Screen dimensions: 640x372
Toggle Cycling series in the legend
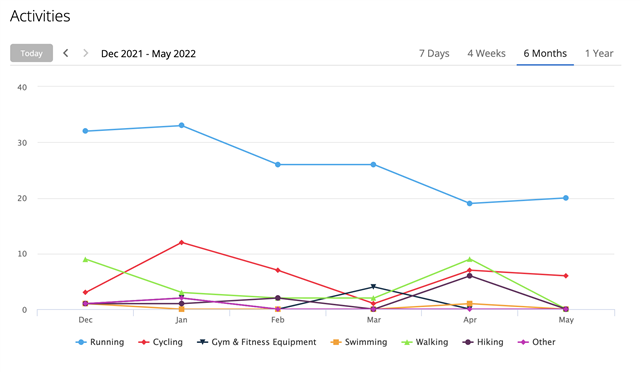(160, 342)
